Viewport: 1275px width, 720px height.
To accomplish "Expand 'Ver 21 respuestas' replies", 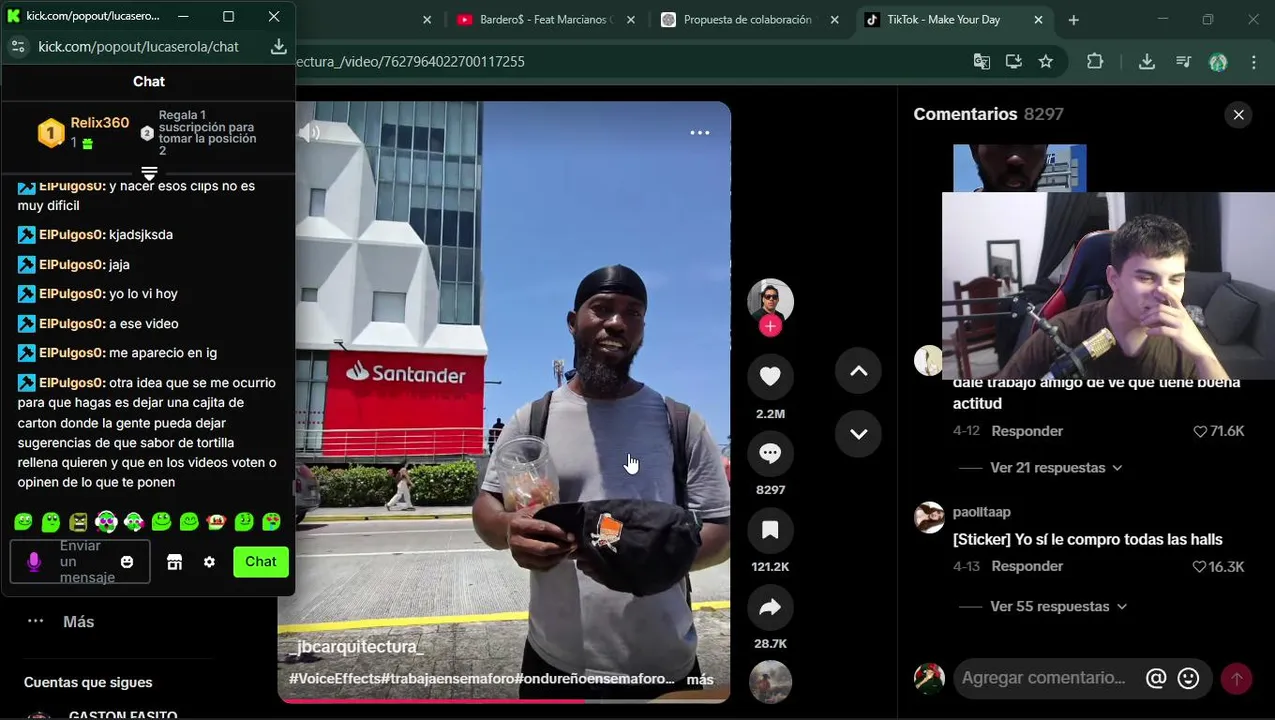I will coord(1056,468).
